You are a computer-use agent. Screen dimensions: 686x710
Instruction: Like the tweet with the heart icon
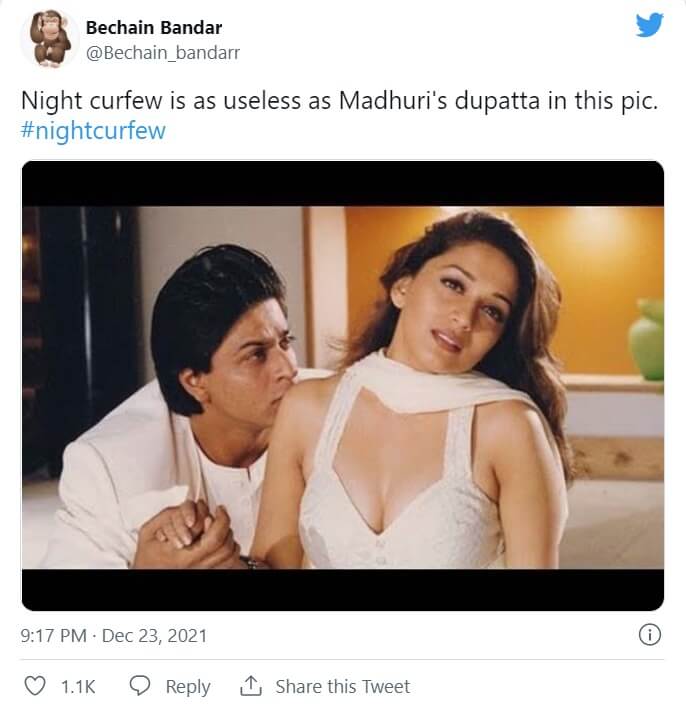pos(35,686)
